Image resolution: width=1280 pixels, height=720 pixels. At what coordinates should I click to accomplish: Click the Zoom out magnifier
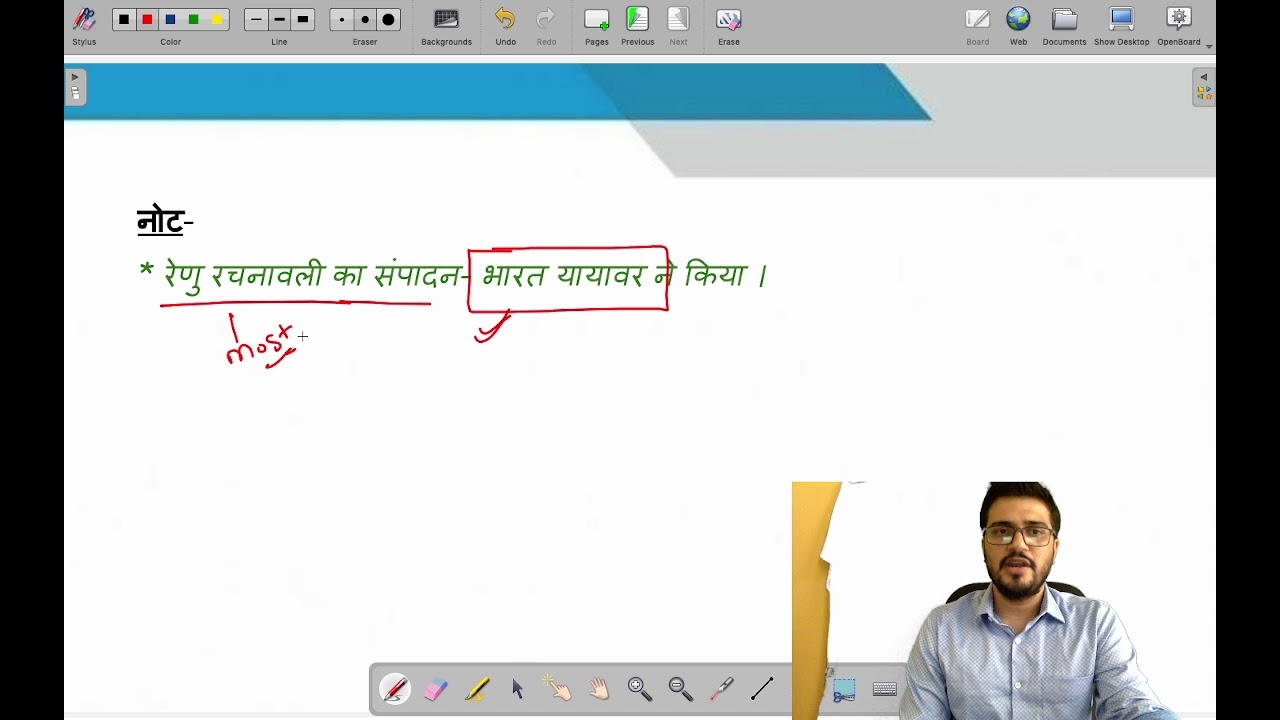[681, 689]
